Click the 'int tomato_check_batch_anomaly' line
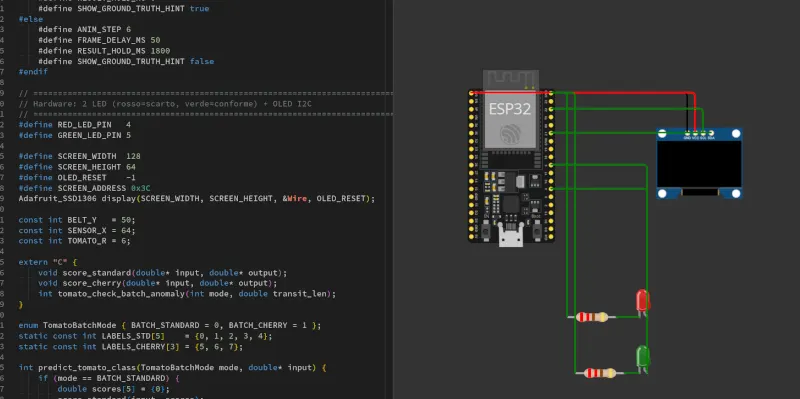800x399 pixels. (x=187, y=294)
